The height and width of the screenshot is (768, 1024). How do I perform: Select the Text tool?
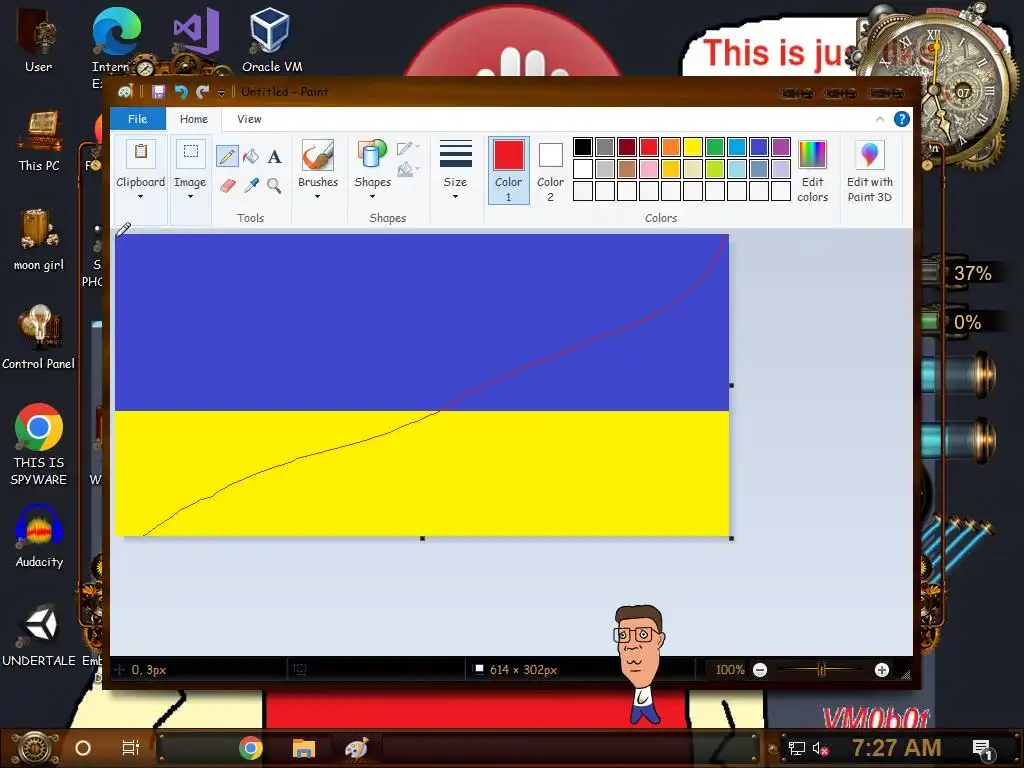(274, 156)
